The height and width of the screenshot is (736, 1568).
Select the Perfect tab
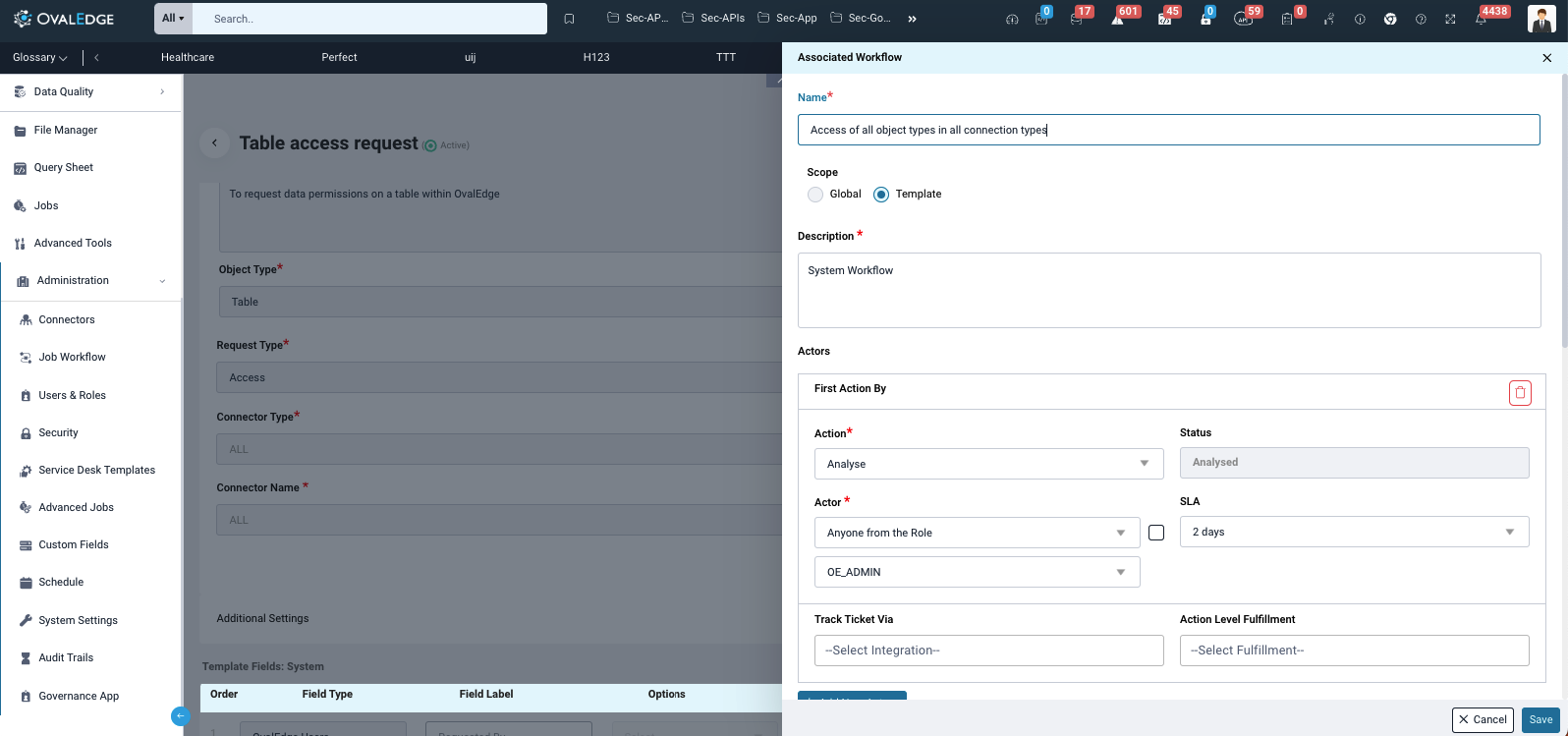339,57
